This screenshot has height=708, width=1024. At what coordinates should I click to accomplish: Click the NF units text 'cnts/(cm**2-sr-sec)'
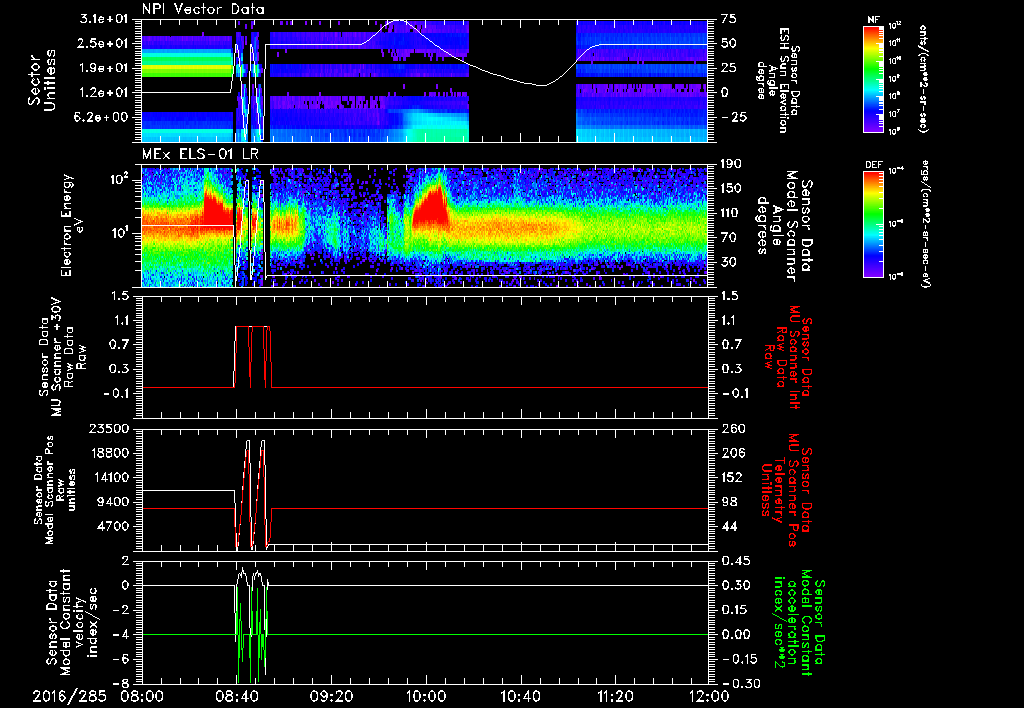[x=923, y=79]
